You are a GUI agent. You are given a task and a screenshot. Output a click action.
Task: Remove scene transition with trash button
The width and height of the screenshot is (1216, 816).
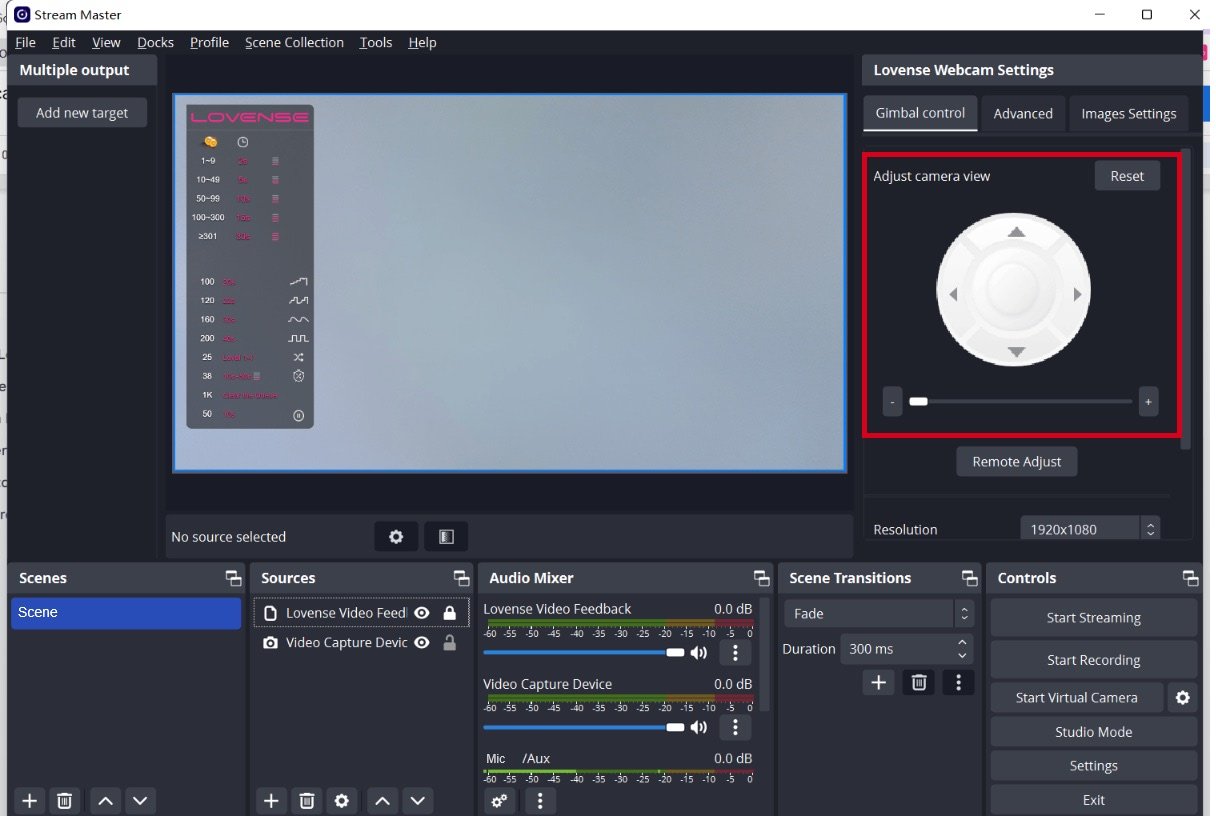[x=919, y=682]
